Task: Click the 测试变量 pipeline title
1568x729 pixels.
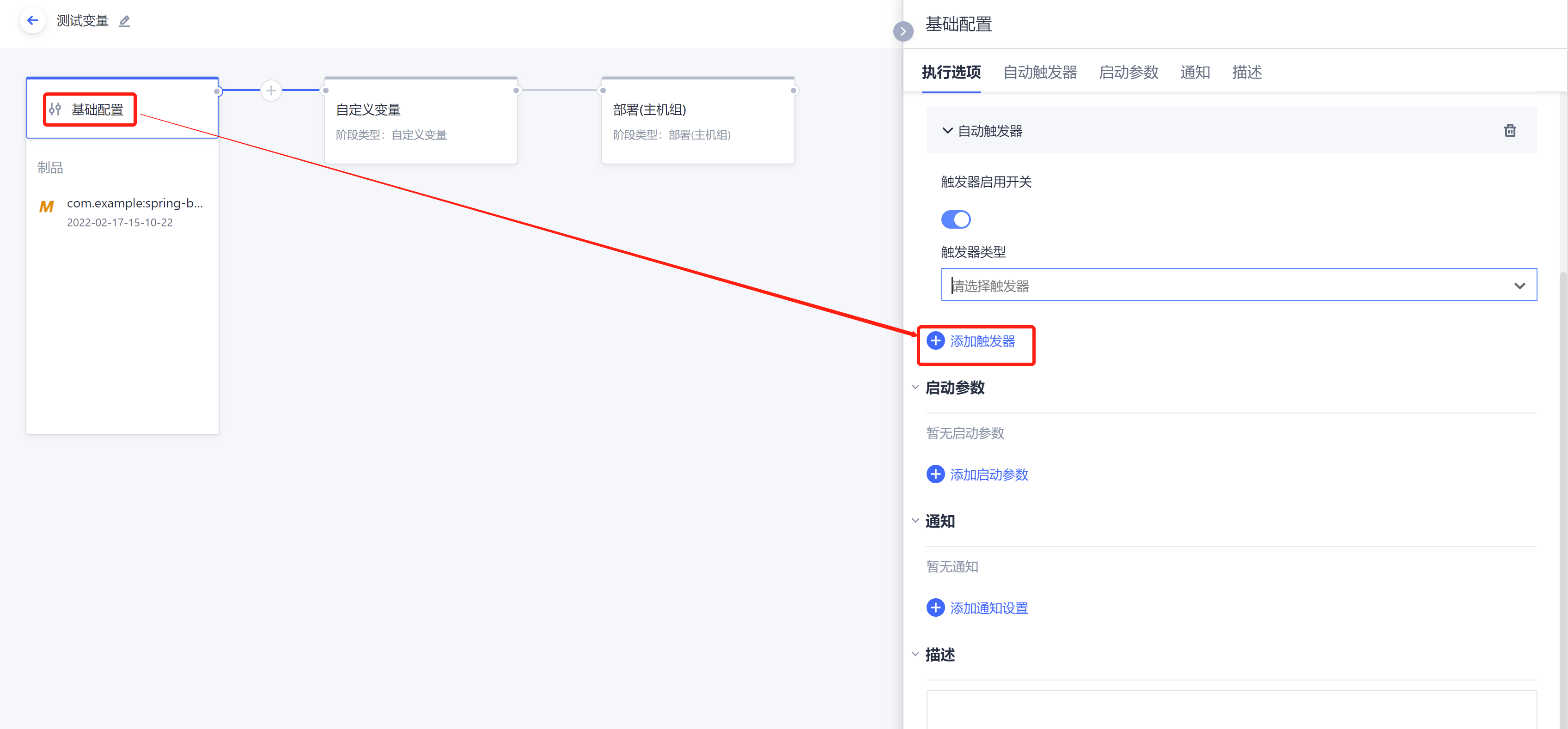Action: (82, 21)
